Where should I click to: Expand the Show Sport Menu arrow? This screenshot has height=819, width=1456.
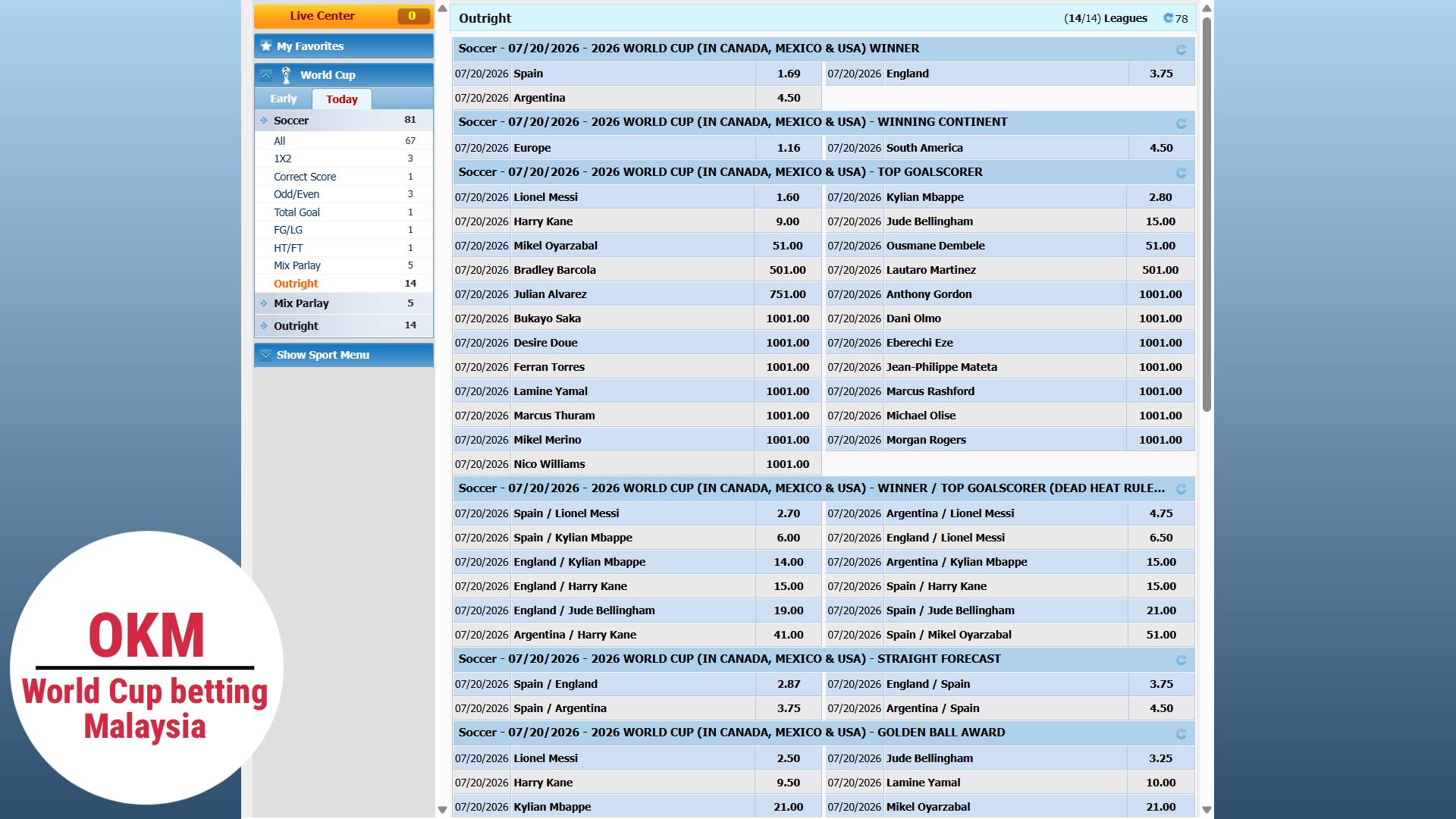pos(265,355)
